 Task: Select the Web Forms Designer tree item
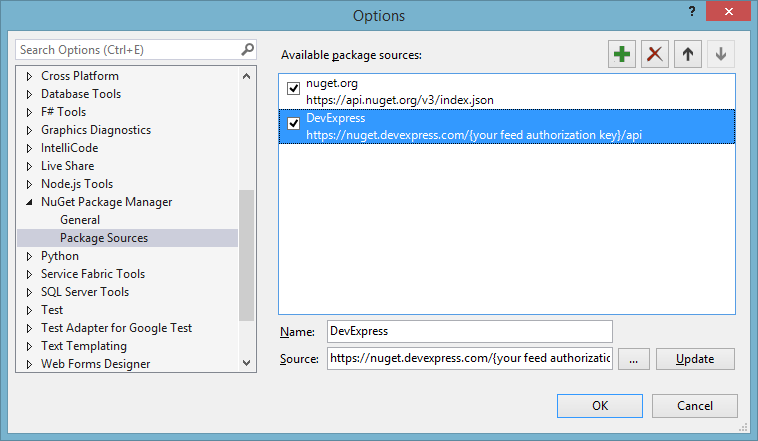coord(95,364)
